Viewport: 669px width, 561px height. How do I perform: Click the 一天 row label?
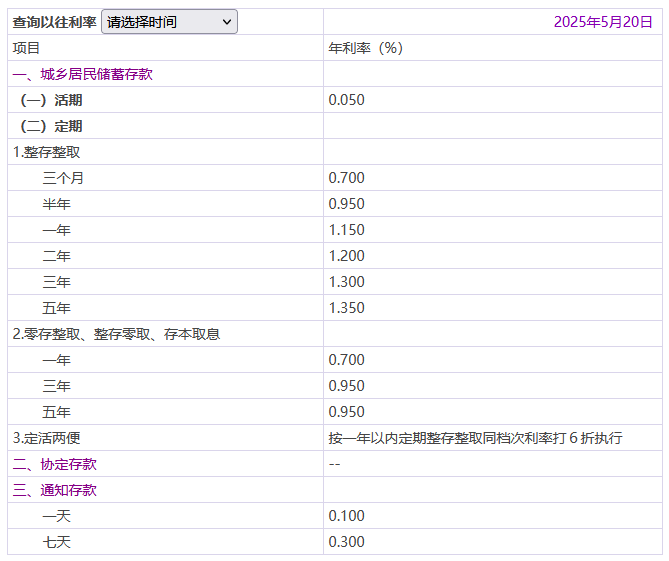56,516
